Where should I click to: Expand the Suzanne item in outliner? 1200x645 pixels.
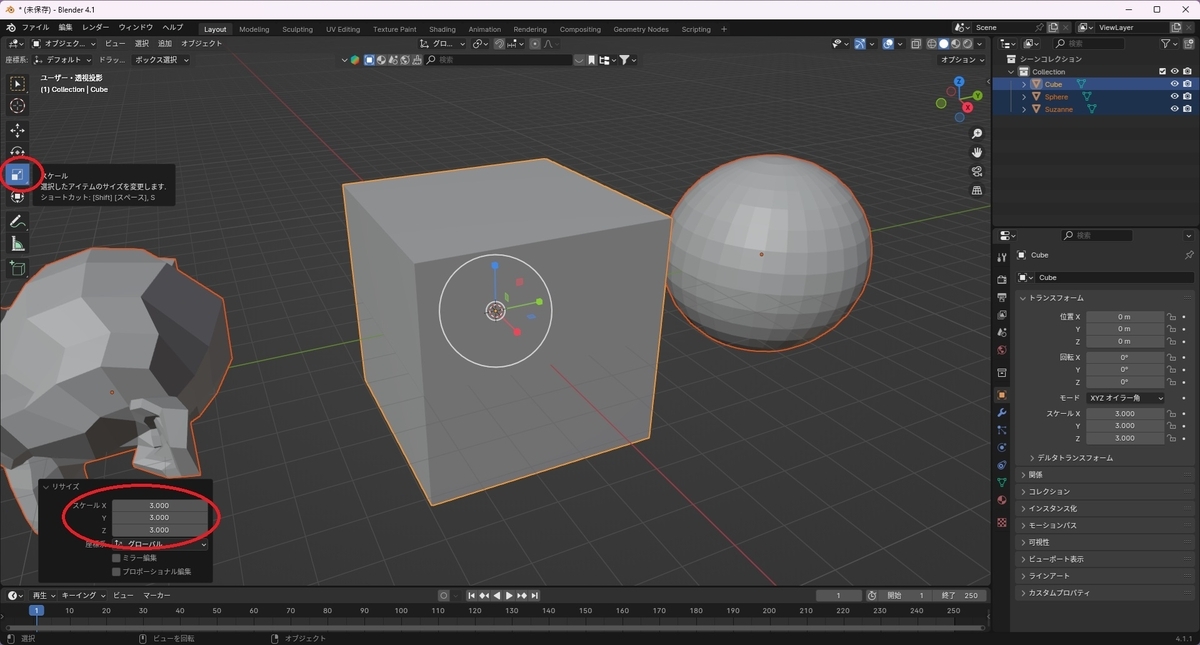1024,109
